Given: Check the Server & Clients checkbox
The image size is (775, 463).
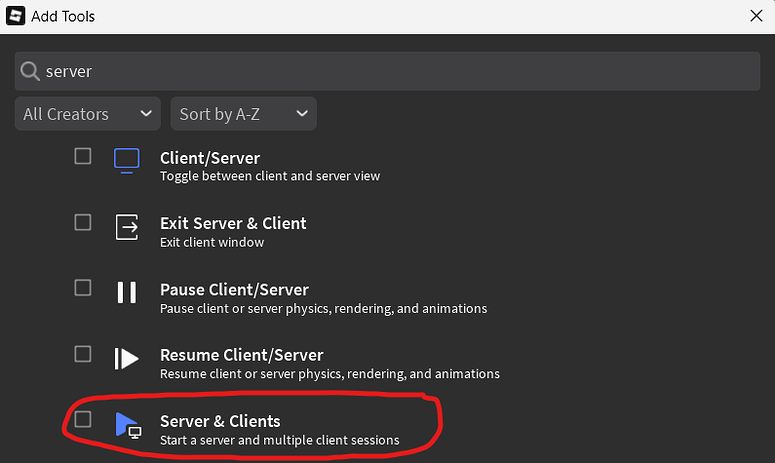Looking at the screenshot, I should pyautogui.click(x=83, y=419).
